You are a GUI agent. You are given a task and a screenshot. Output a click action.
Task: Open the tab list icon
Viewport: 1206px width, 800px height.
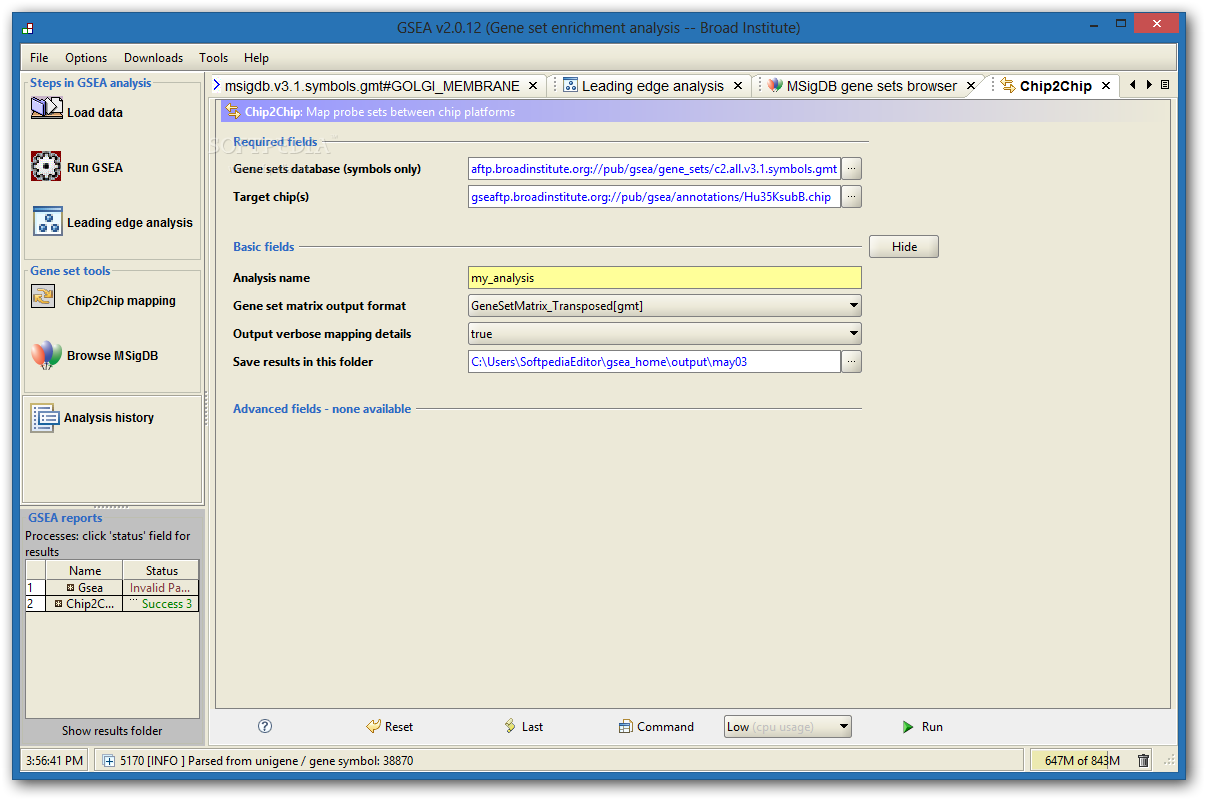click(x=1165, y=85)
